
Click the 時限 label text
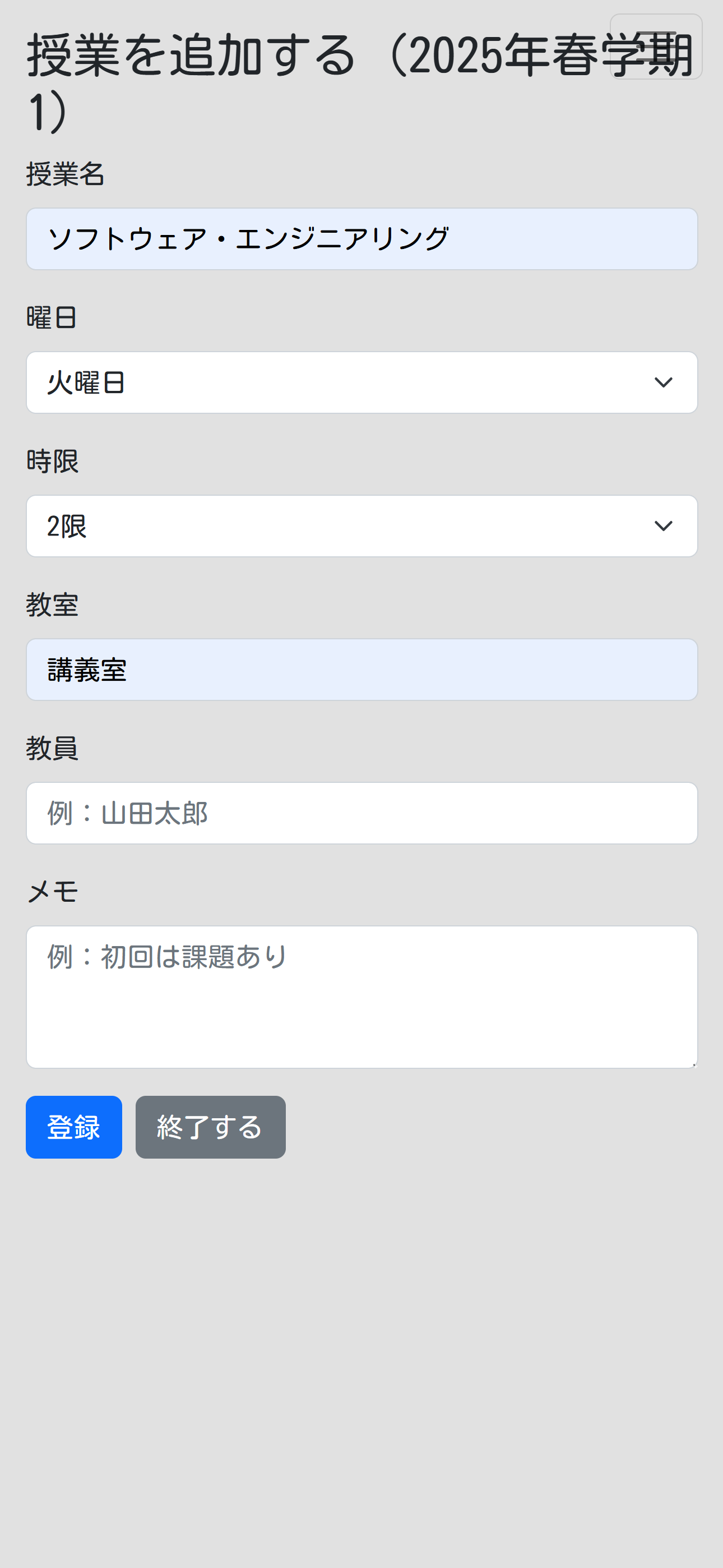pyautogui.click(x=52, y=462)
